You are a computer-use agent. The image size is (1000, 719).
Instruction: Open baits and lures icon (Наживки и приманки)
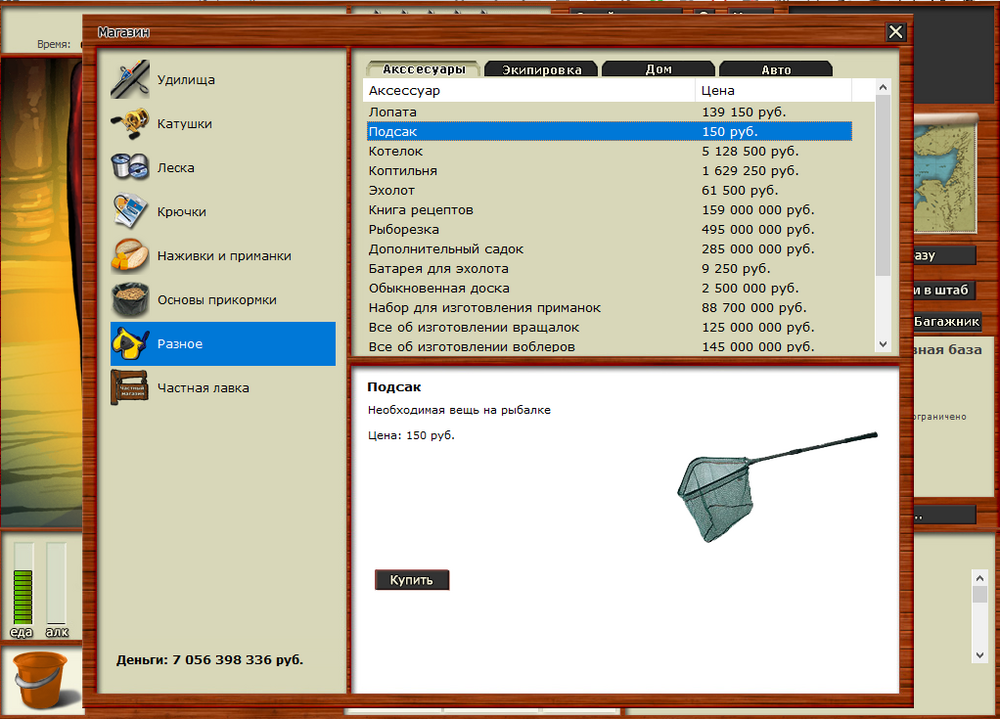[130, 256]
